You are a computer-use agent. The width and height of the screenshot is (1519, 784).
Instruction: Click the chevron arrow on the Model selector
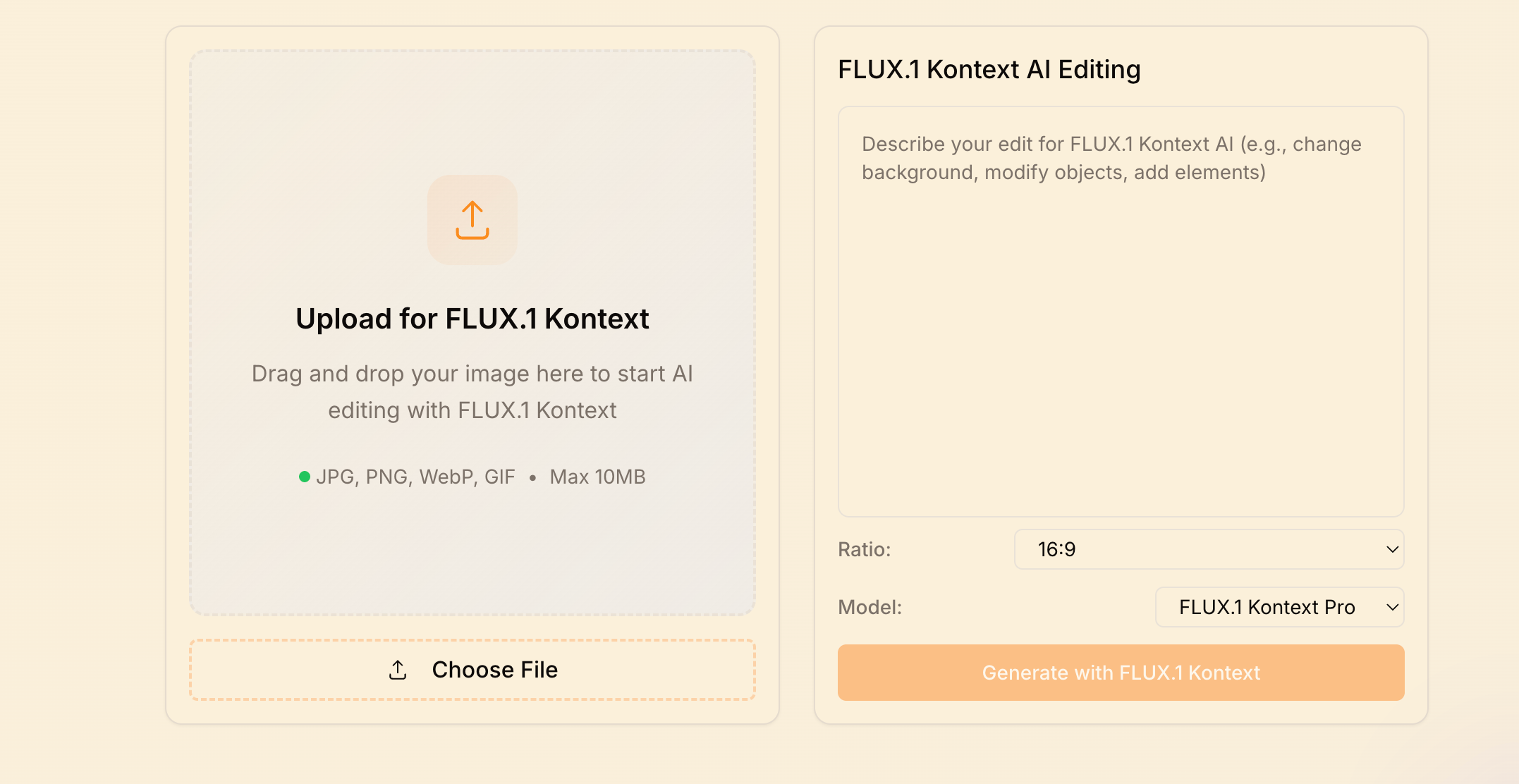[x=1392, y=607]
